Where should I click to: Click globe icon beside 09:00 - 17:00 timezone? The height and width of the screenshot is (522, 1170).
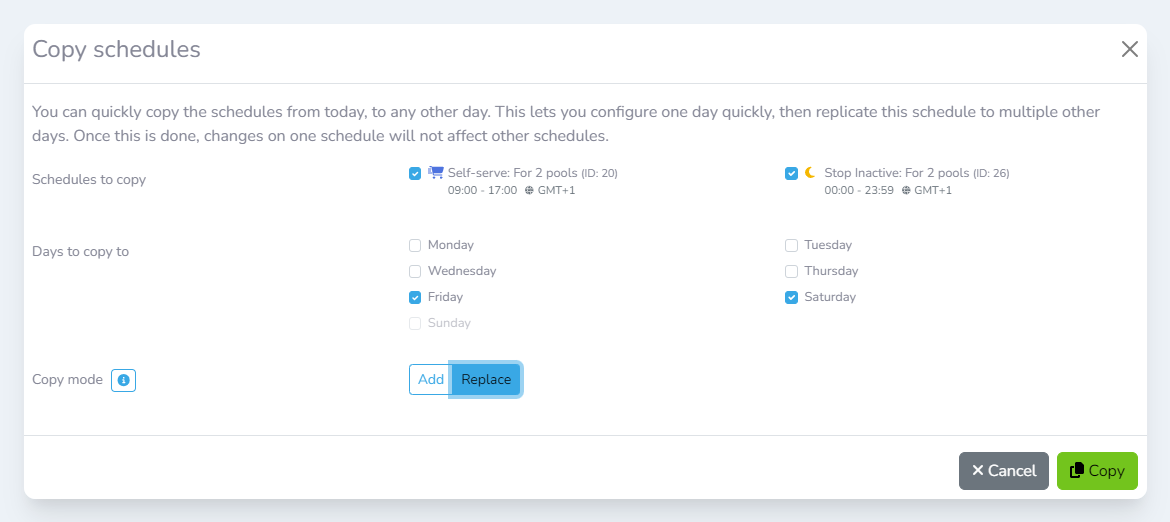tap(529, 190)
